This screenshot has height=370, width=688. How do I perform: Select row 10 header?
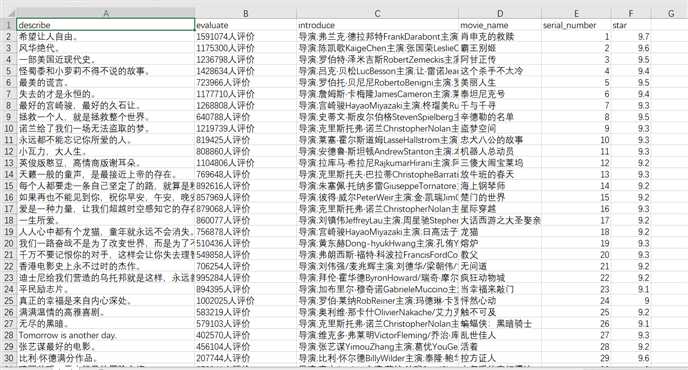(x=8, y=129)
